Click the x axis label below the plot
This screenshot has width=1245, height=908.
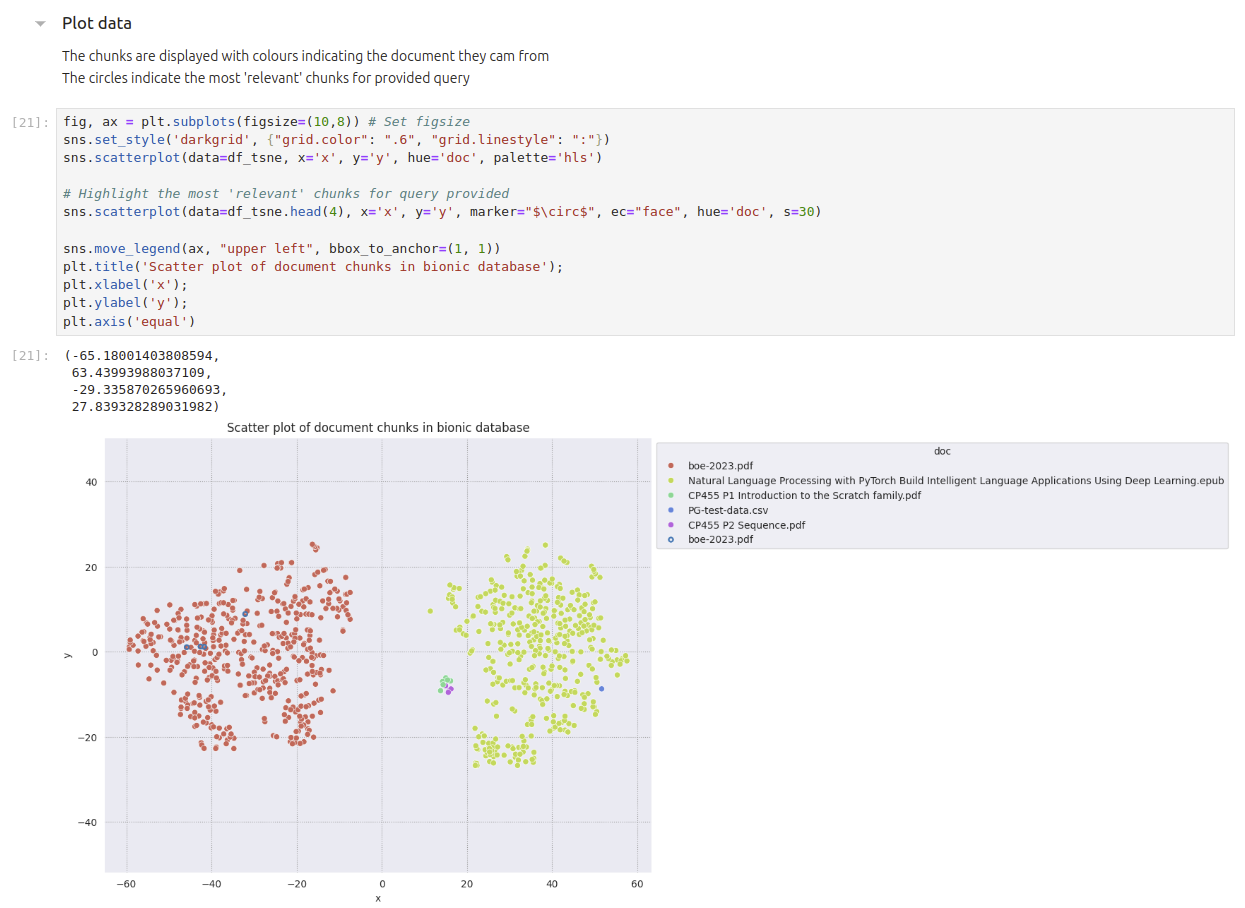click(x=378, y=898)
